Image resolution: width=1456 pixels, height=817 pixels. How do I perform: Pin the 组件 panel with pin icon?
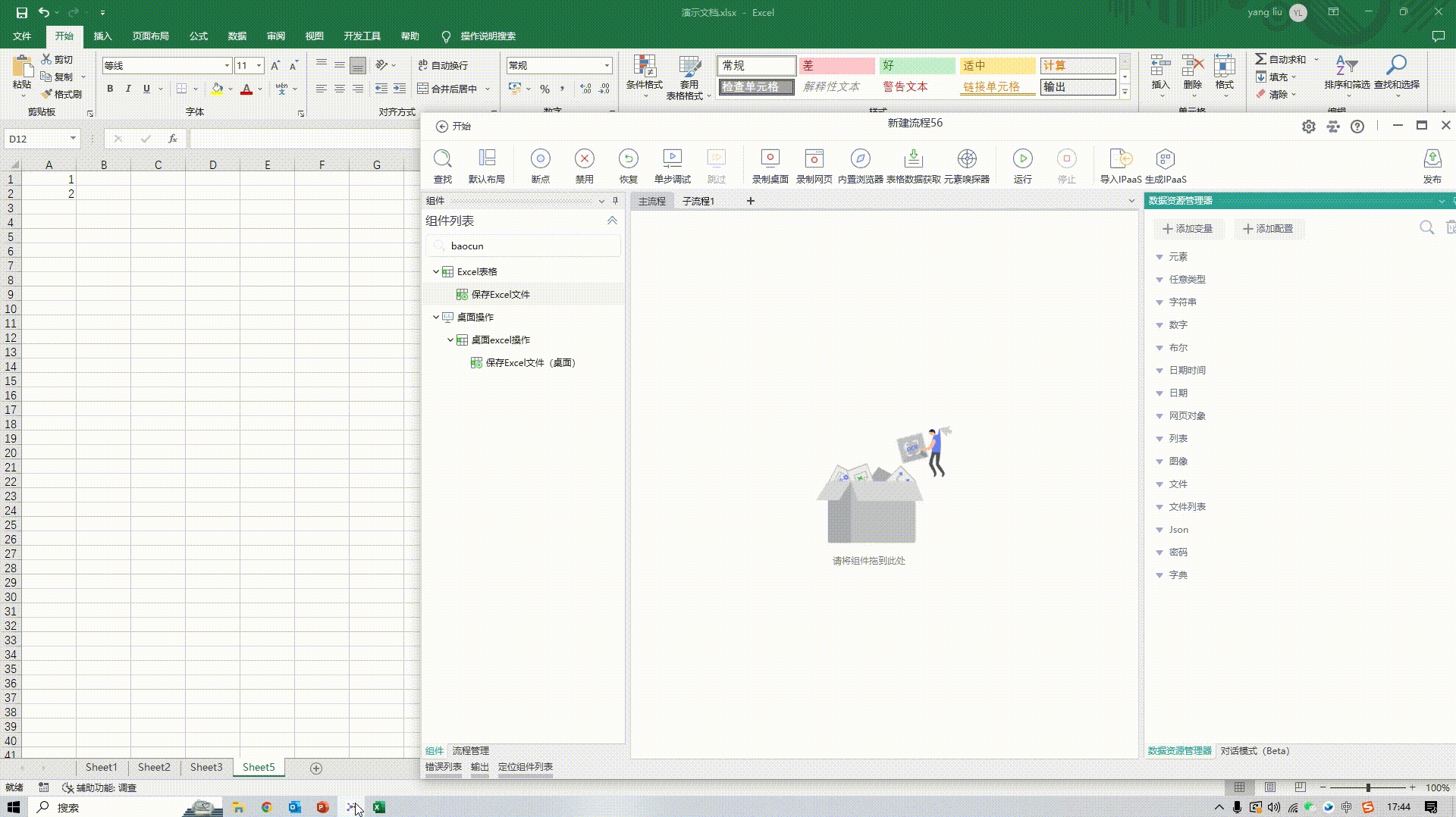point(615,201)
